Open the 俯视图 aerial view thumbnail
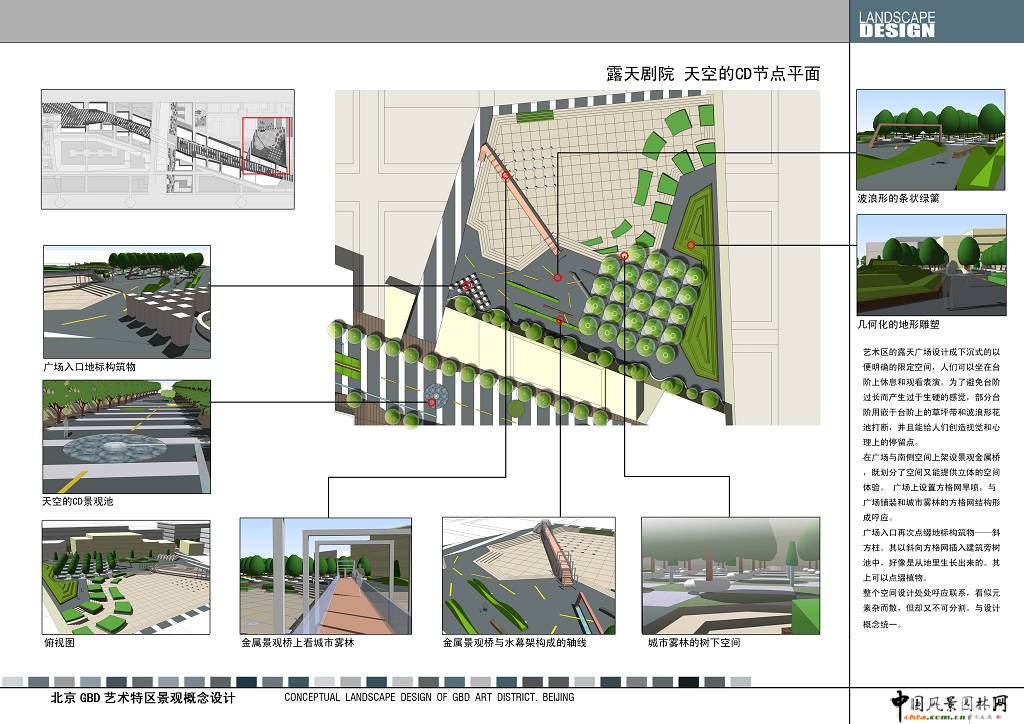 pos(127,576)
